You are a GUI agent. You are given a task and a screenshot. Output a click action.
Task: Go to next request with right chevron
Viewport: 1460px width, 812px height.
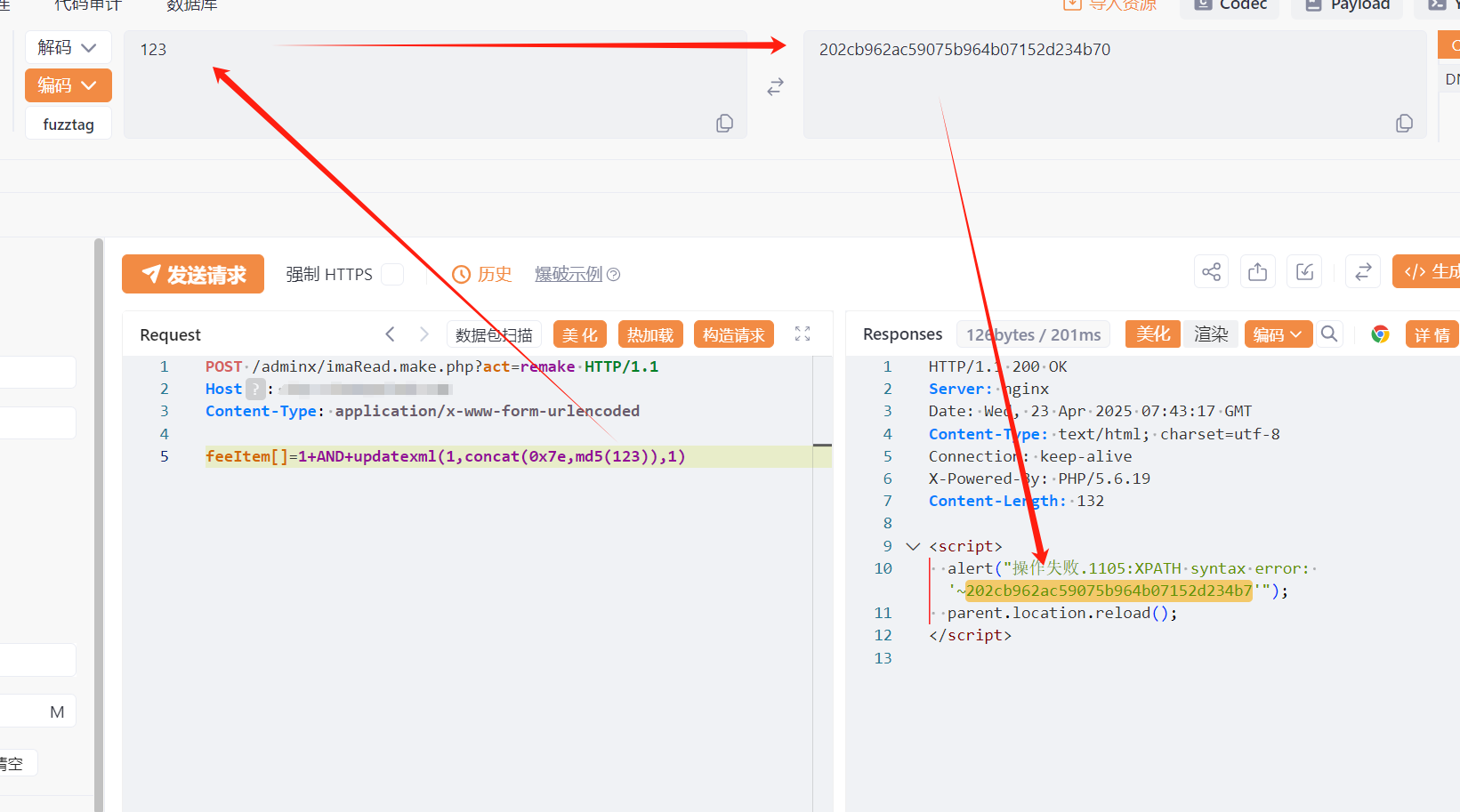424,334
